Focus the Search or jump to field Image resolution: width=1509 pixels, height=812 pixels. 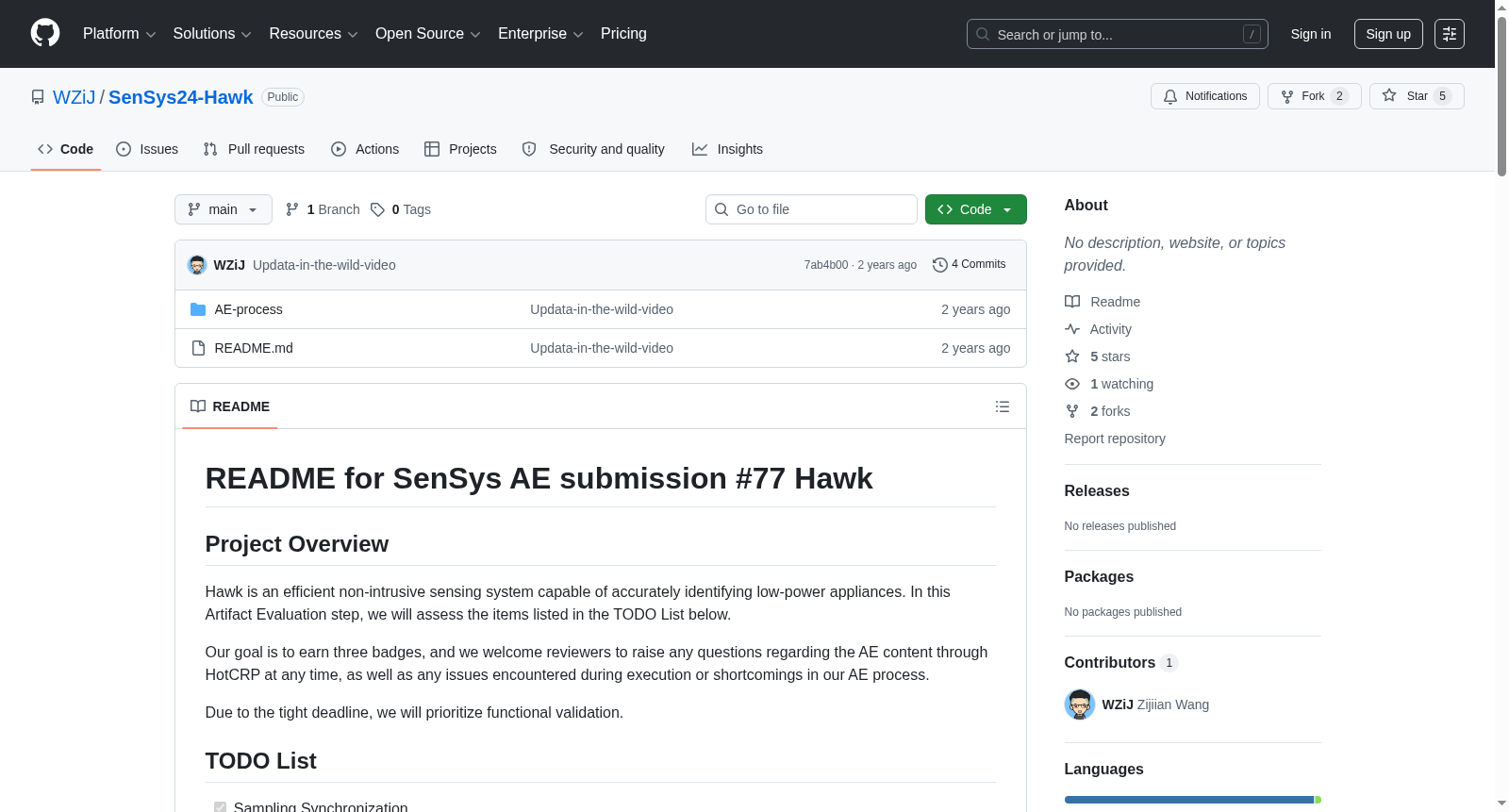1117,34
